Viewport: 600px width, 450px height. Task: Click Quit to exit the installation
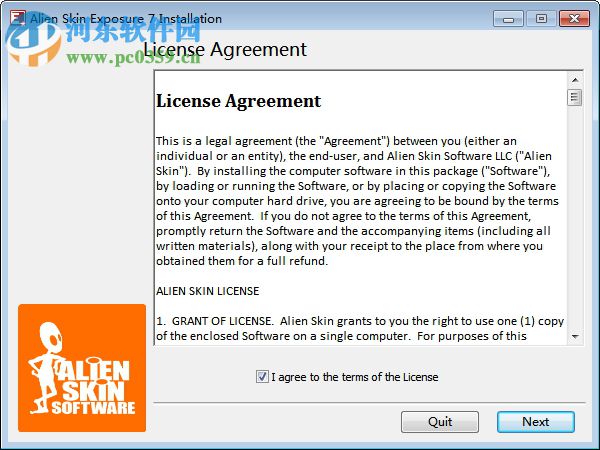click(x=440, y=422)
